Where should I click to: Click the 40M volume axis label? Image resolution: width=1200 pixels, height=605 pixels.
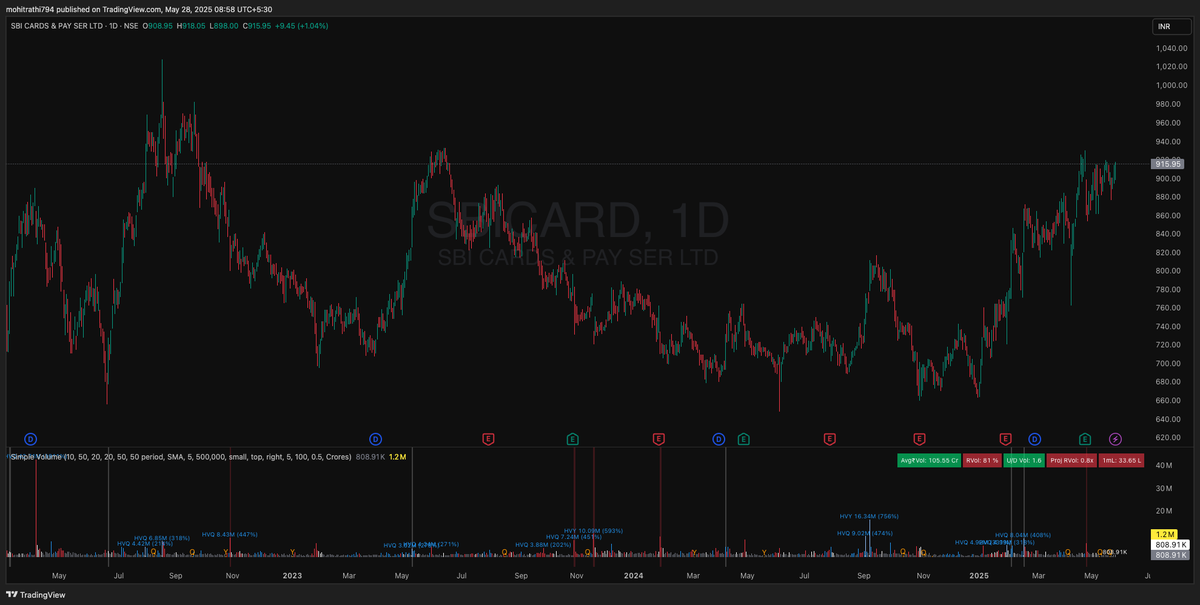coord(1165,466)
